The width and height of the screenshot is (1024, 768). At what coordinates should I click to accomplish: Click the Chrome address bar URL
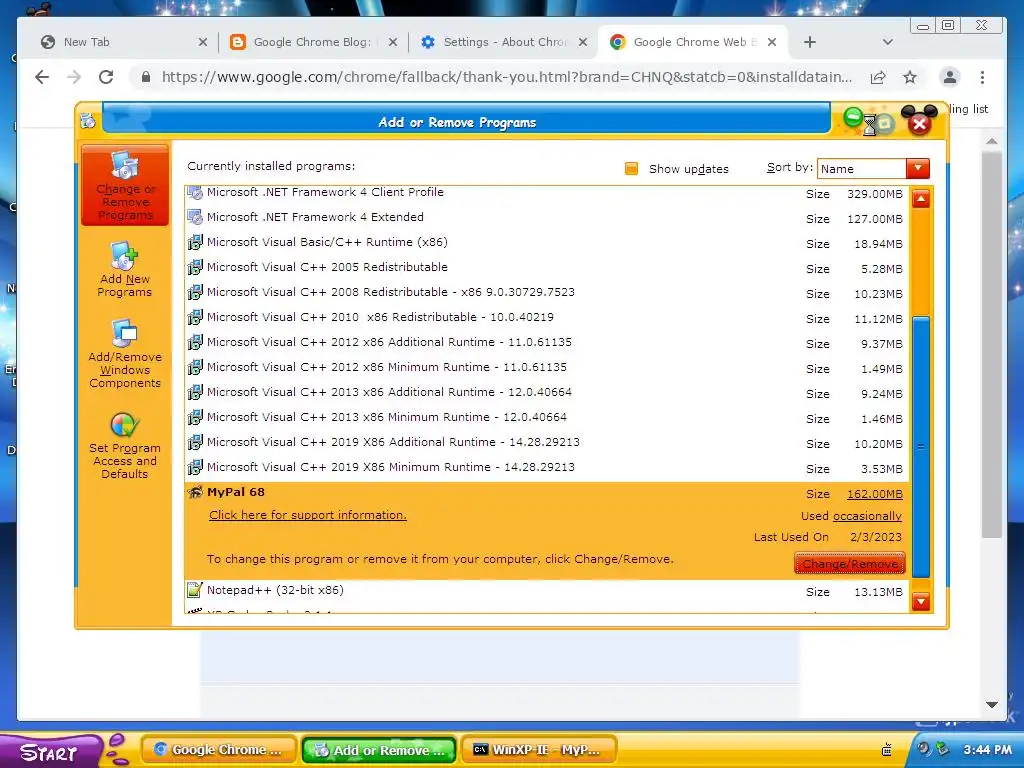coord(507,77)
